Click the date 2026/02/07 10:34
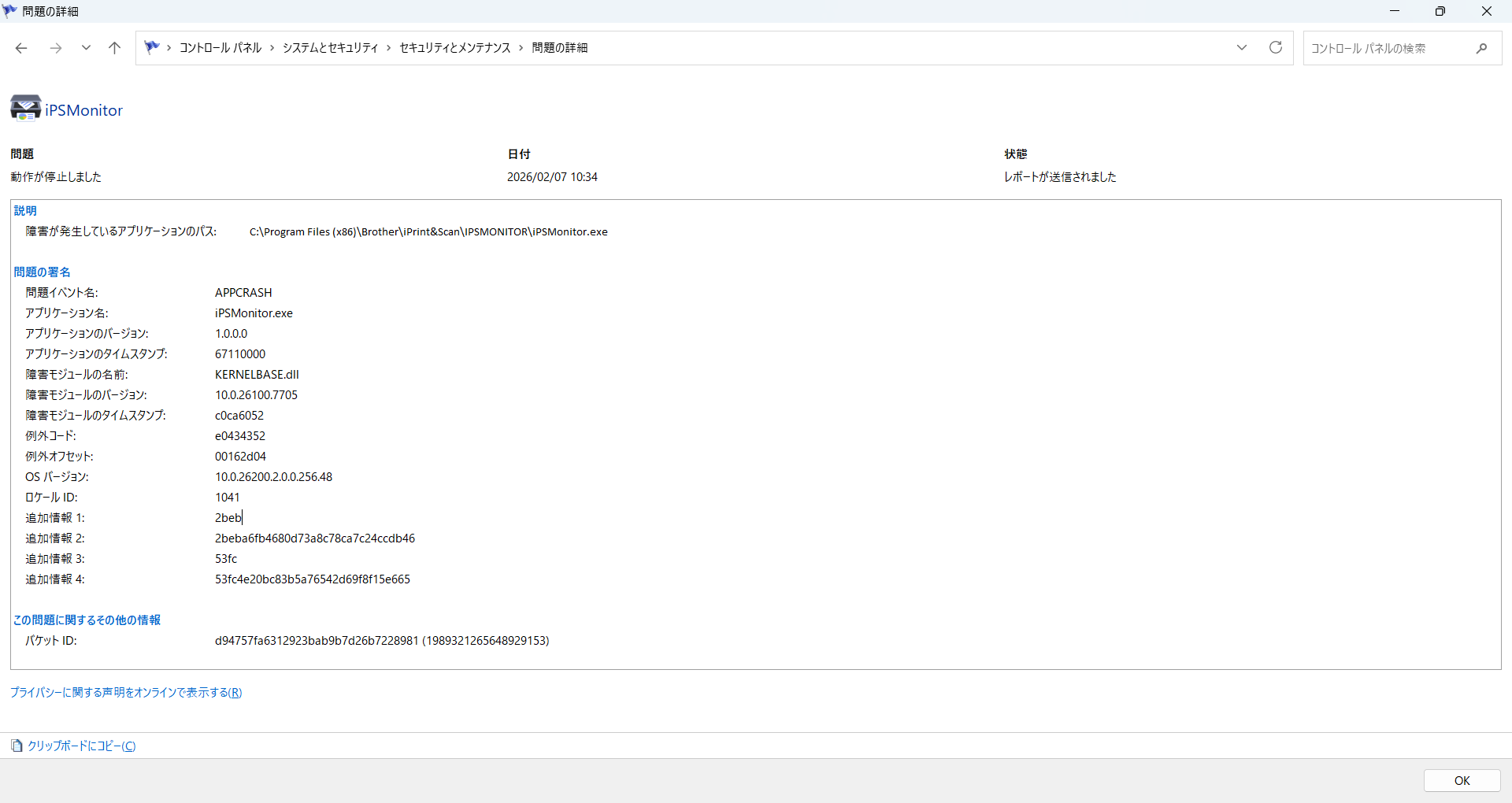 point(552,177)
